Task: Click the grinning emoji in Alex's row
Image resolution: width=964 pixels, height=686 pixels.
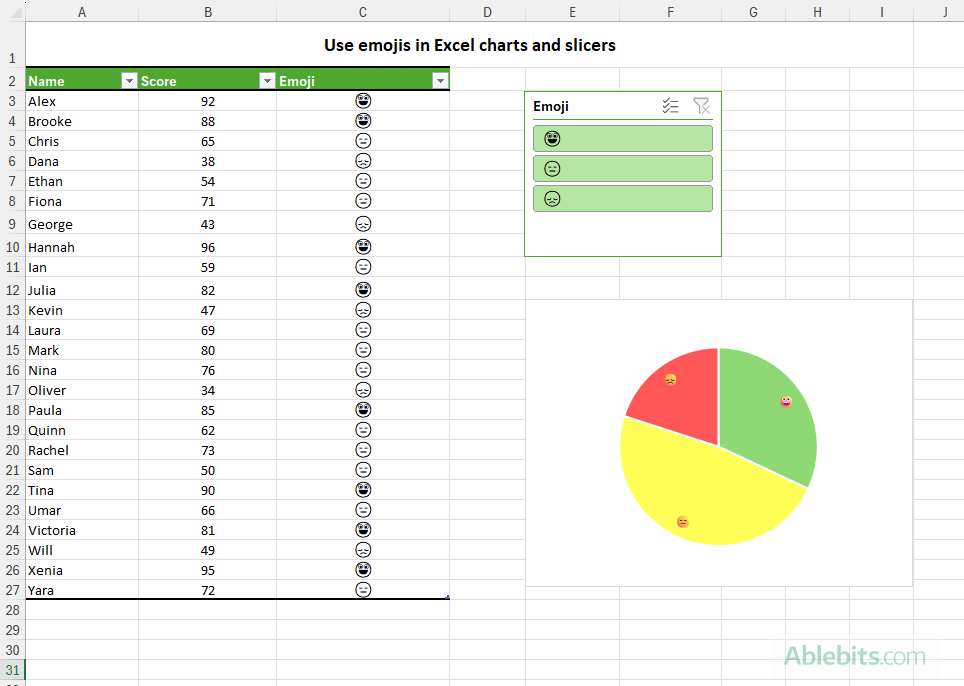Action: tap(363, 100)
